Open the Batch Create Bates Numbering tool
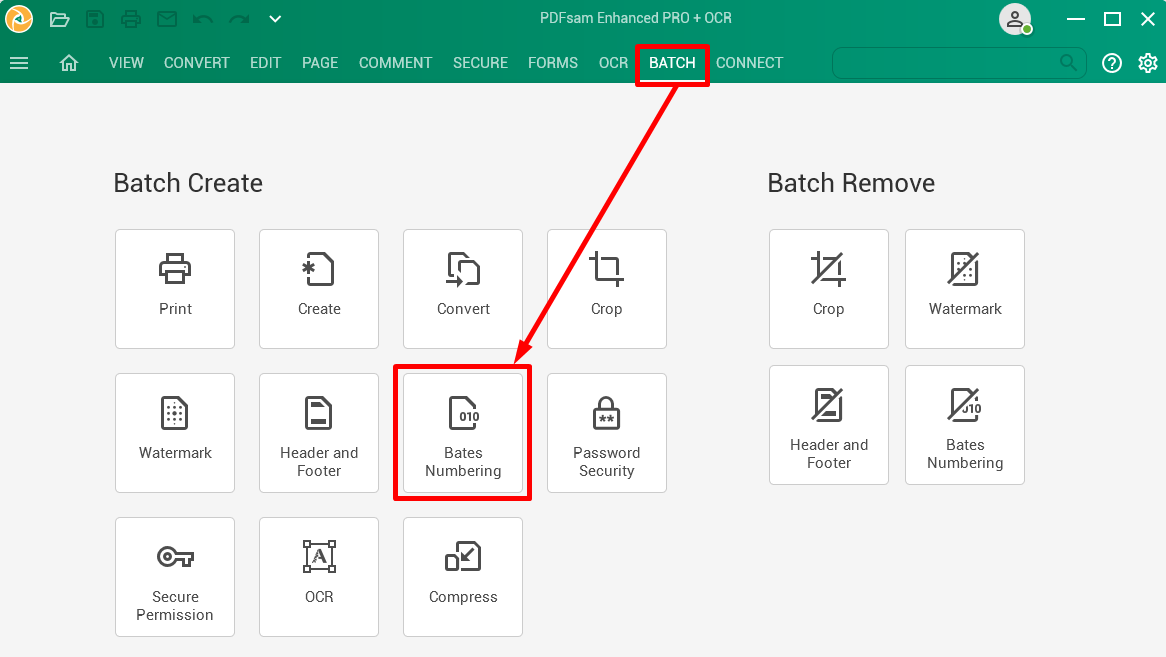Screen dimensions: 1166x657 [463, 433]
